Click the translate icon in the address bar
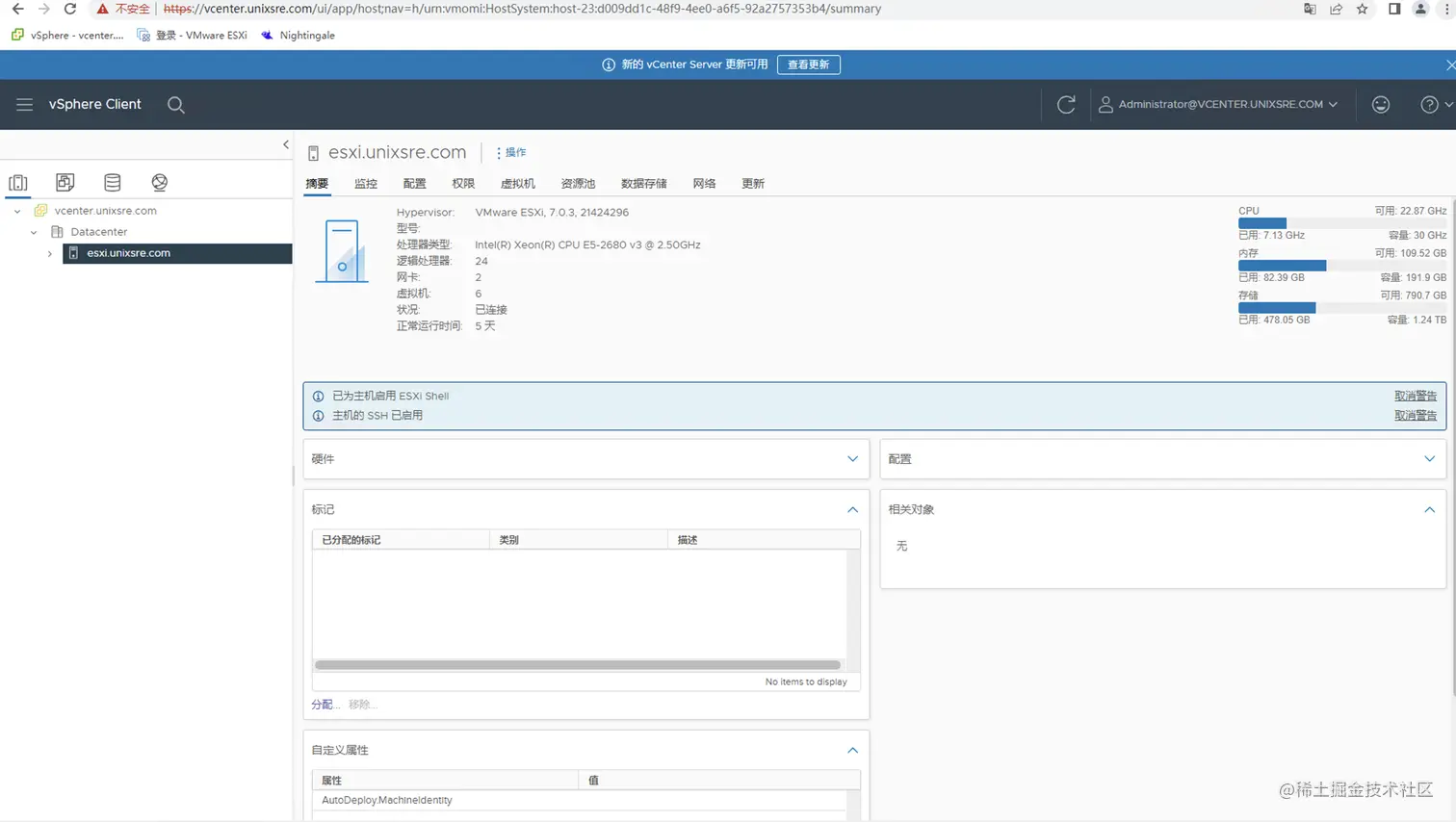 coord(1311,10)
